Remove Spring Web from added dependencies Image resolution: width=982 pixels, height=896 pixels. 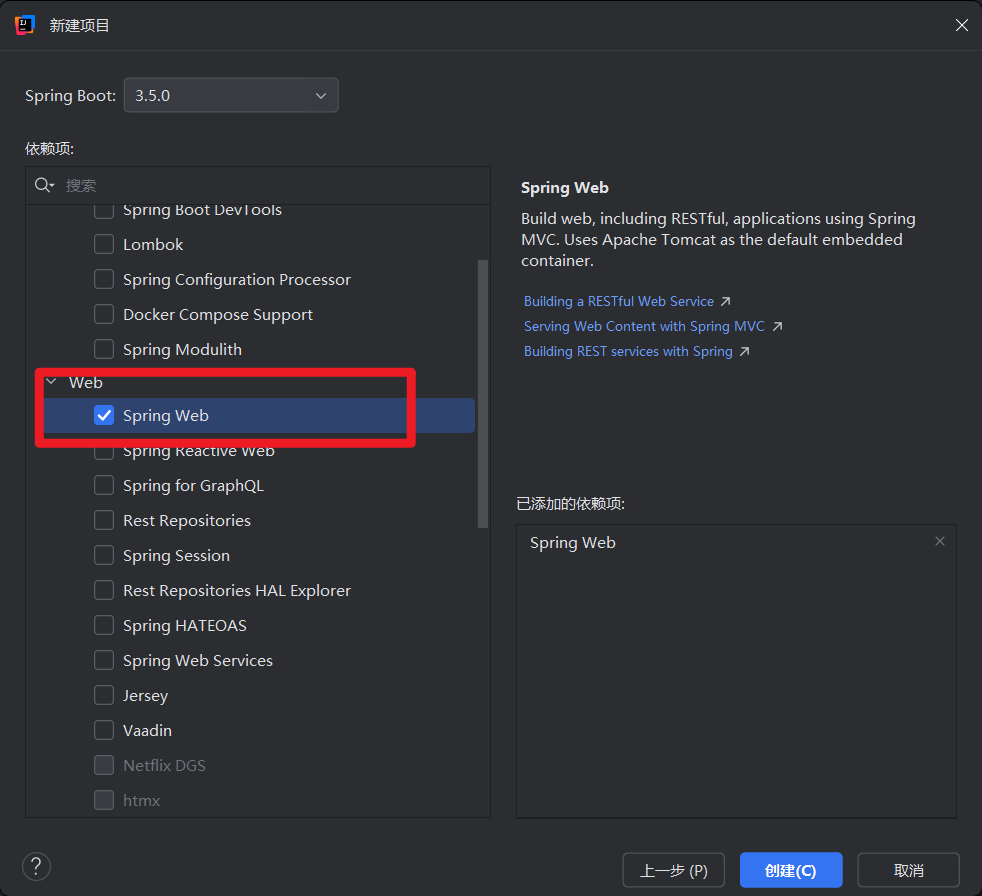tap(939, 541)
